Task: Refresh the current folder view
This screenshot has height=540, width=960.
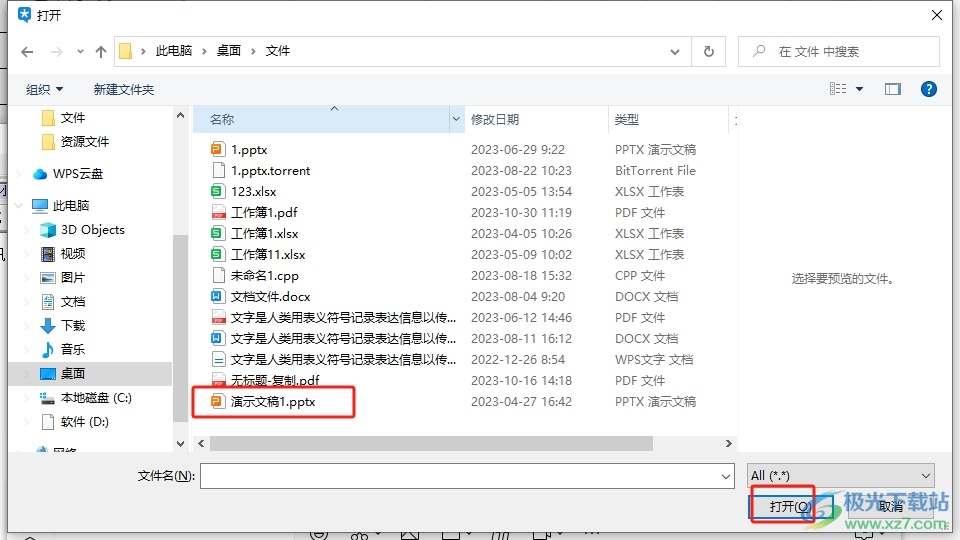Action: click(x=709, y=51)
